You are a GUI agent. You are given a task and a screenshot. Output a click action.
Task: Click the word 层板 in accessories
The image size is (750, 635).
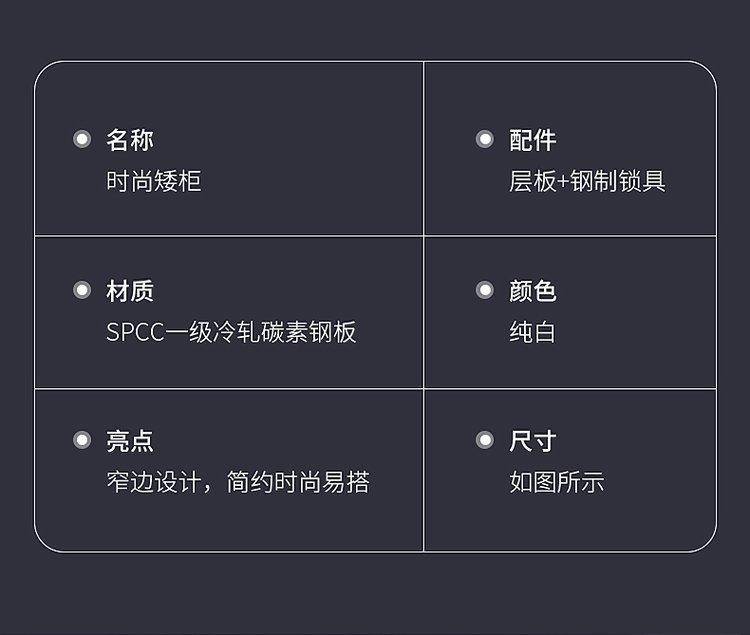(x=532, y=181)
